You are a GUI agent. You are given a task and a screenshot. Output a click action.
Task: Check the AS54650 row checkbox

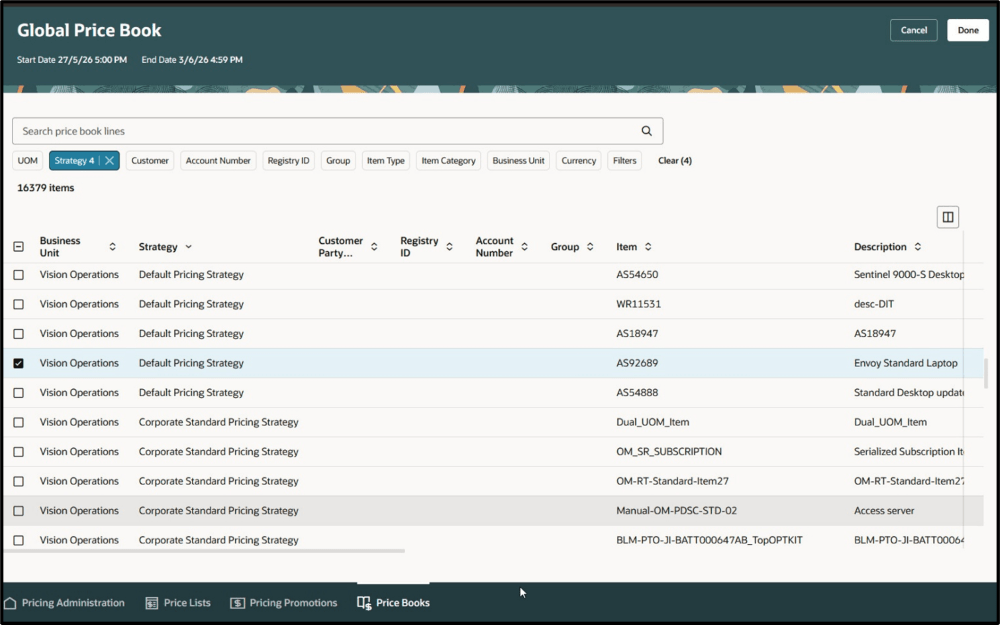[18, 275]
